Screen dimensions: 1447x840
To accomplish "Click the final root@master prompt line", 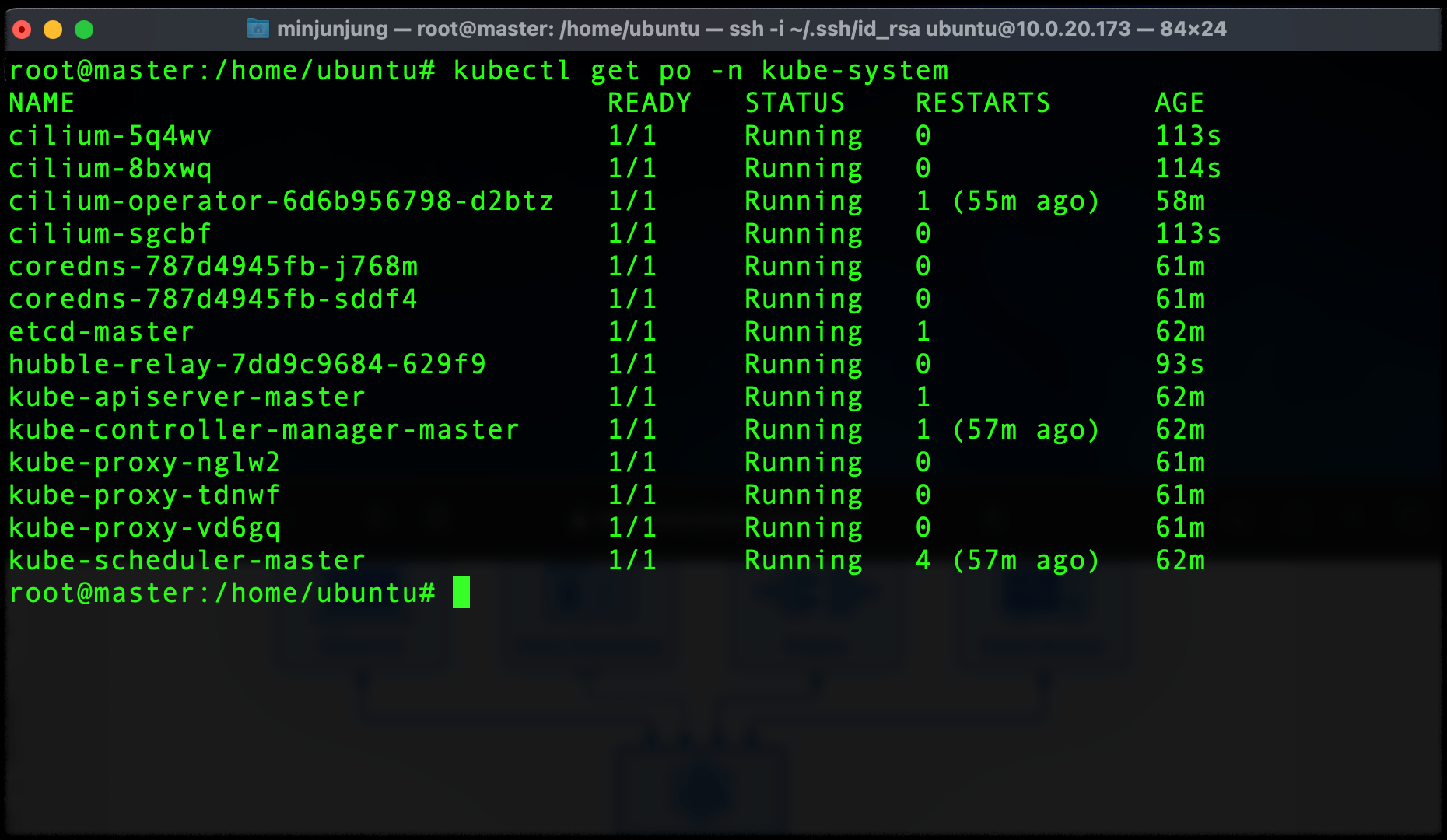I will [222, 593].
